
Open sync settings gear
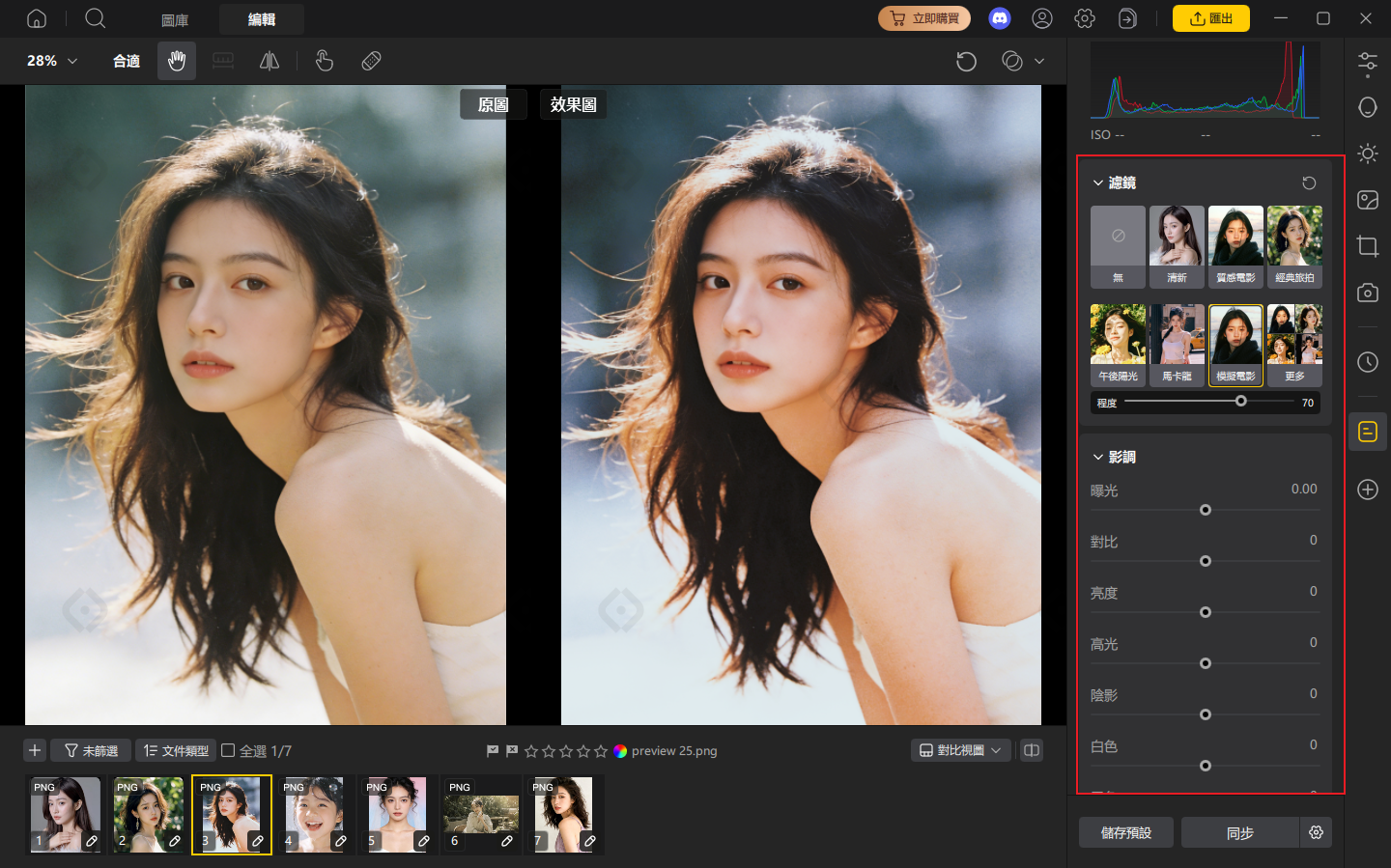point(1316,832)
